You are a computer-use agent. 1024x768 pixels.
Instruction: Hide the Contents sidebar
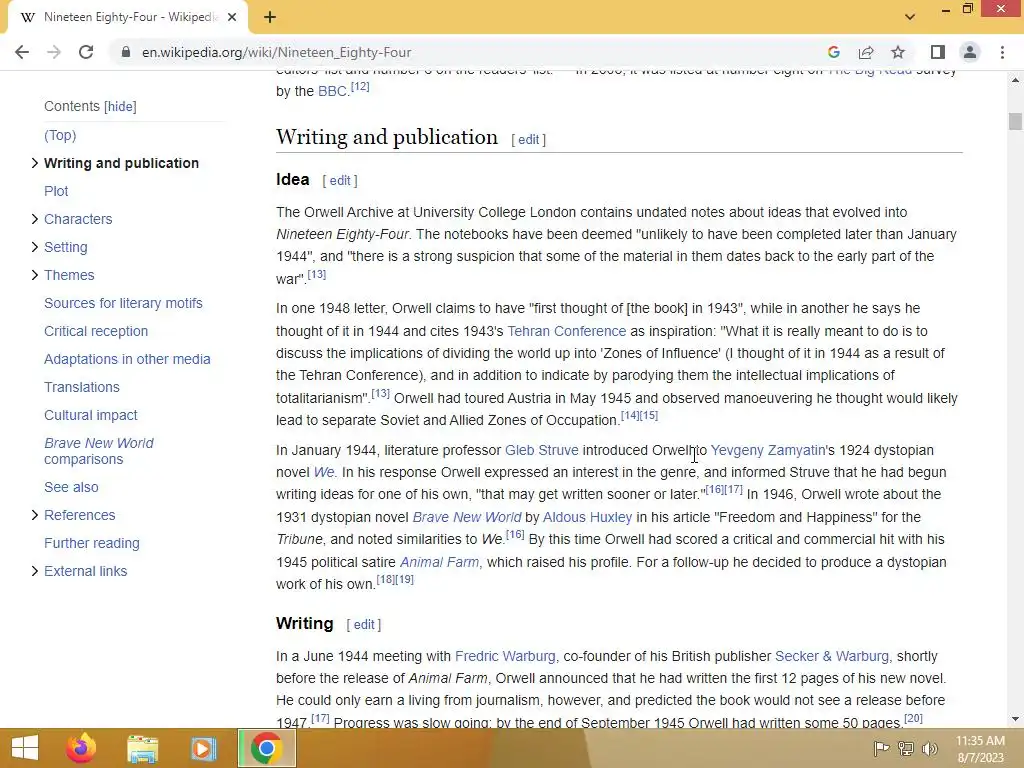click(120, 106)
